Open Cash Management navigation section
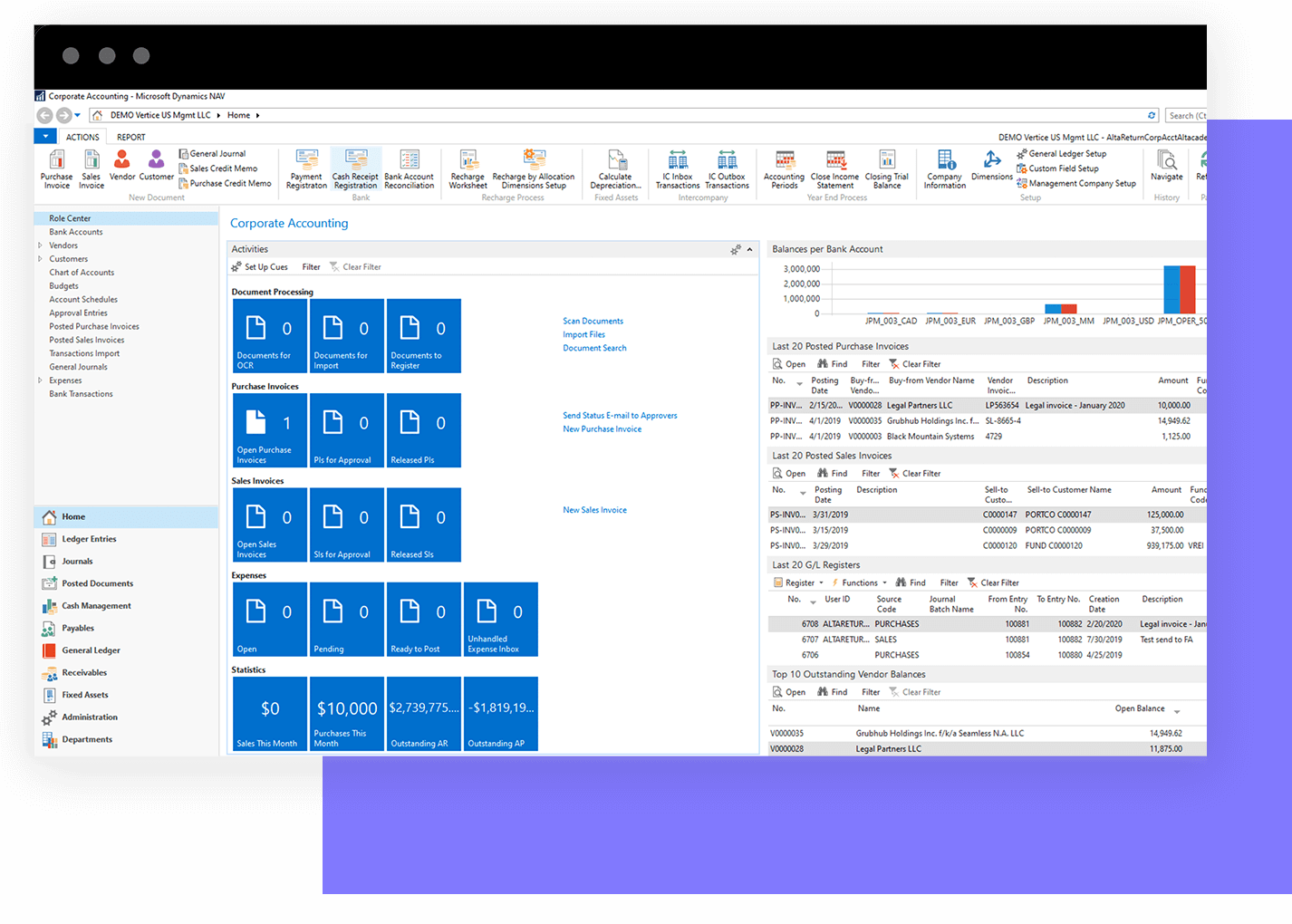1292x924 pixels. pyautogui.click(x=126, y=606)
